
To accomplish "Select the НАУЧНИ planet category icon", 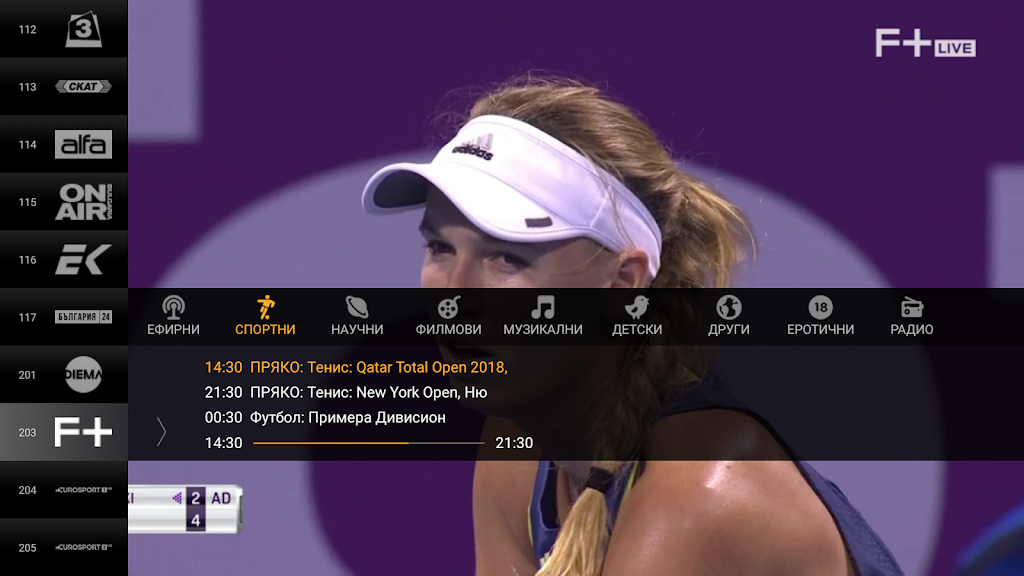I will [x=357, y=316].
